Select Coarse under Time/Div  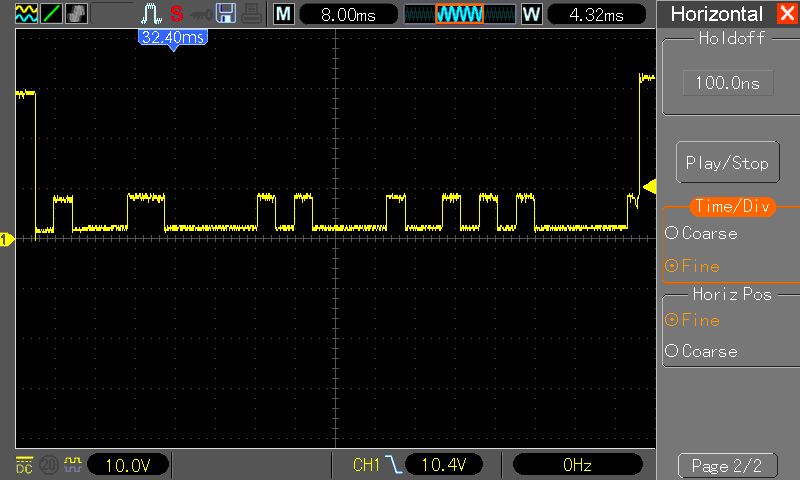pyautogui.click(x=701, y=233)
